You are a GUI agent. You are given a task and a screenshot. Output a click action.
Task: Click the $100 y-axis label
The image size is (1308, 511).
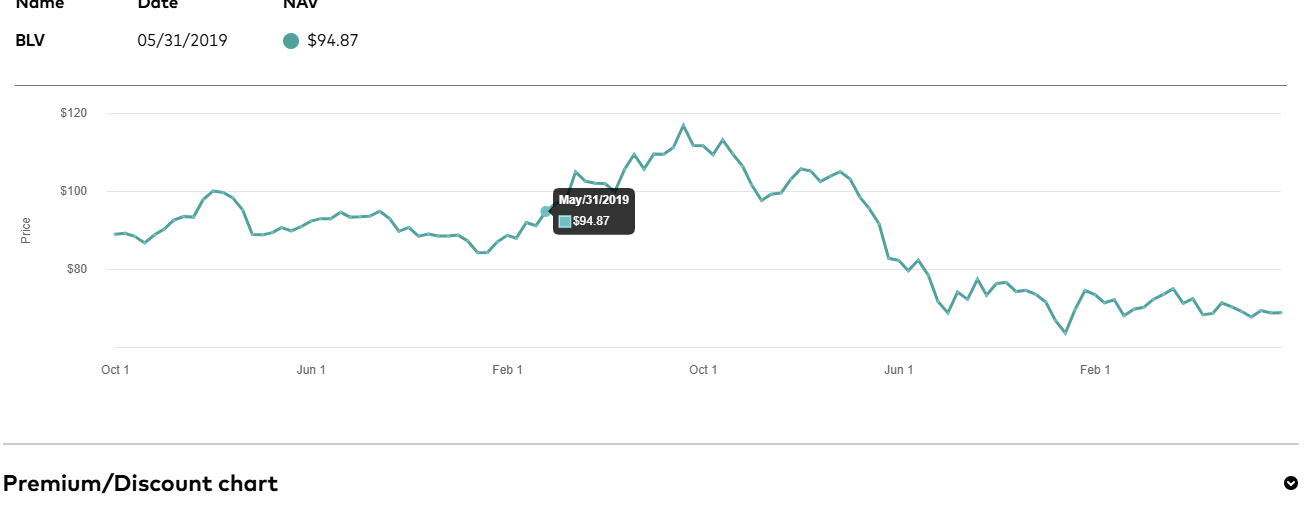74,191
